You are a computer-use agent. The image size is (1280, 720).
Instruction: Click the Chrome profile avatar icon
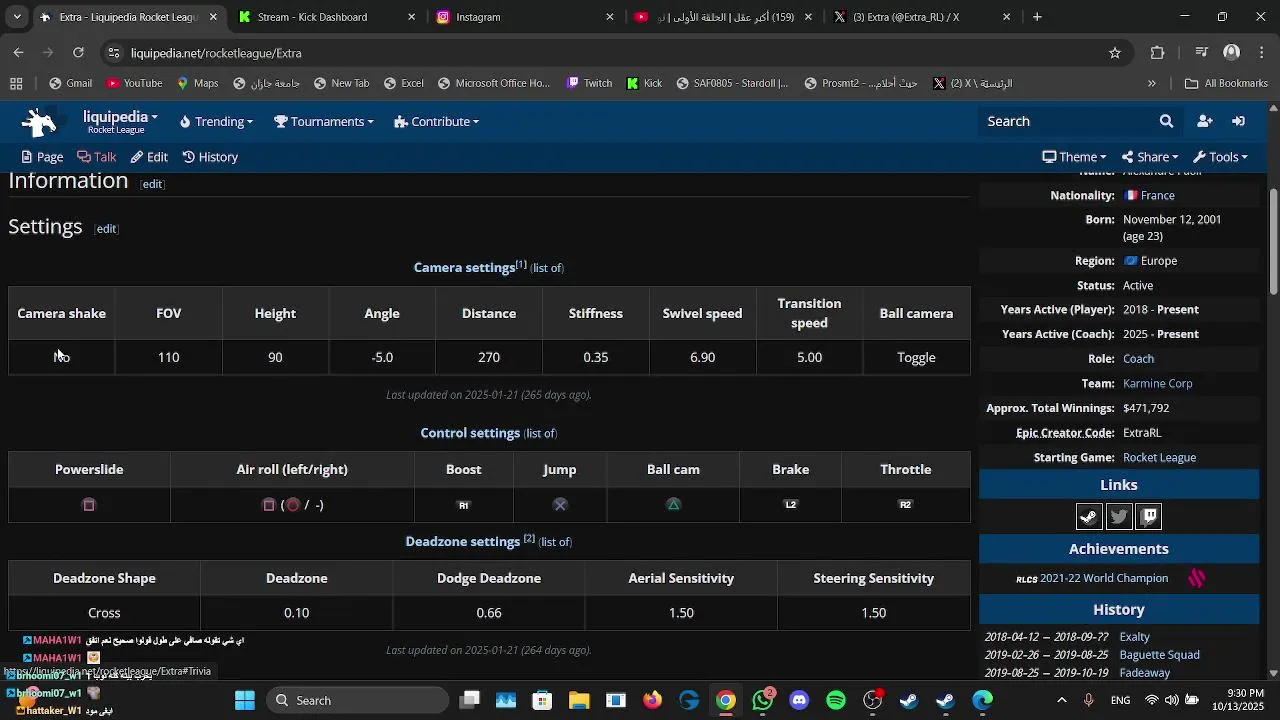click(1231, 53)
